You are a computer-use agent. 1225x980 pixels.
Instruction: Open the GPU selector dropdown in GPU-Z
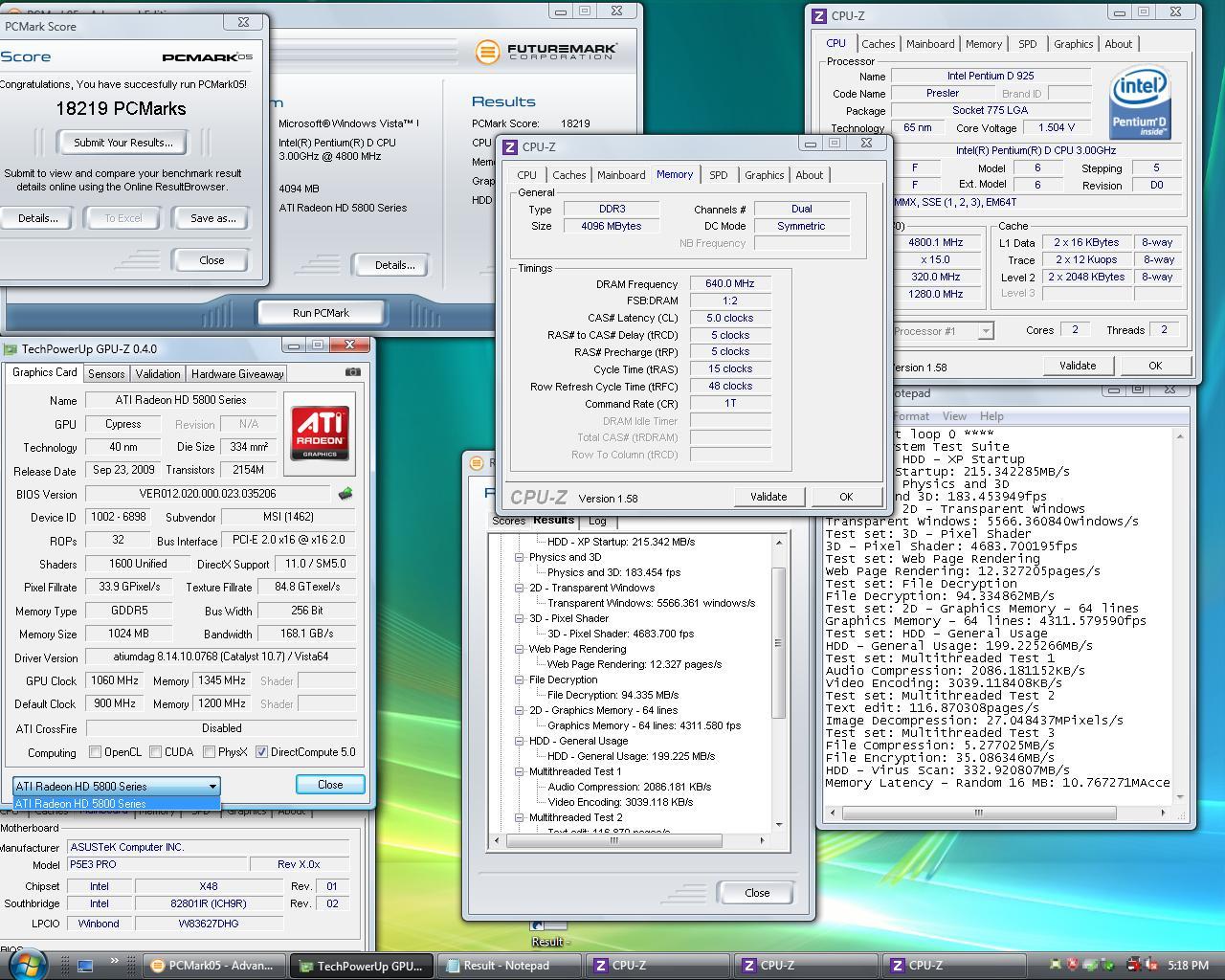tap(117, 786)
